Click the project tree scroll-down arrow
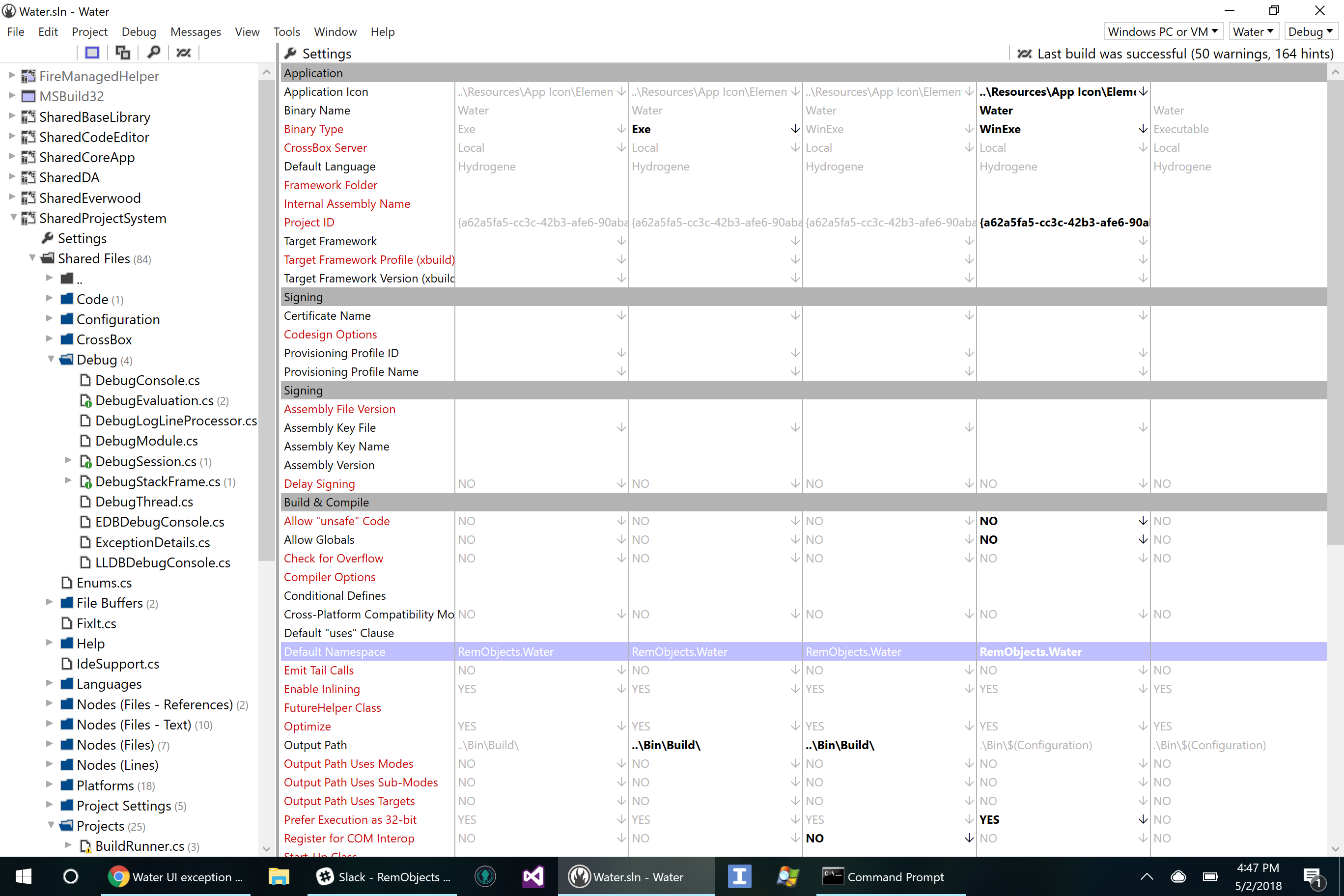Image resolution: width=1344 pixels, height=896 pixels. pos(266,848)
